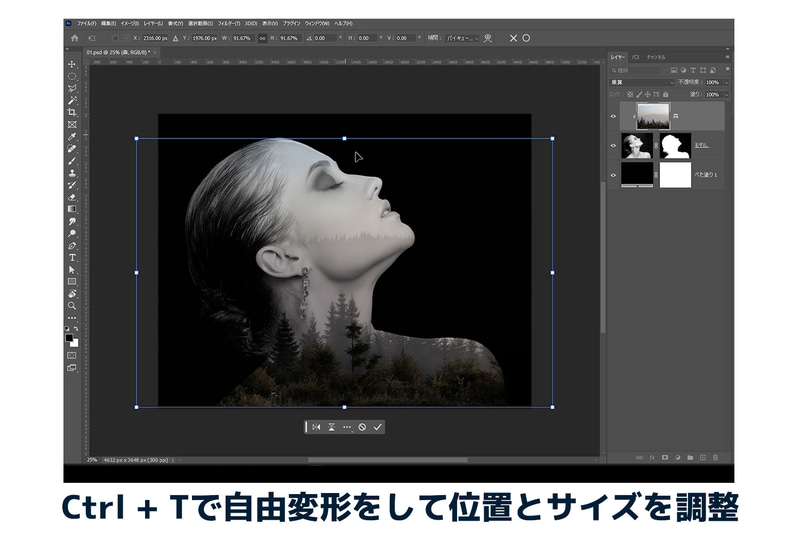
Task: Hide the forest image layer
Action: [x=613, y=116]
